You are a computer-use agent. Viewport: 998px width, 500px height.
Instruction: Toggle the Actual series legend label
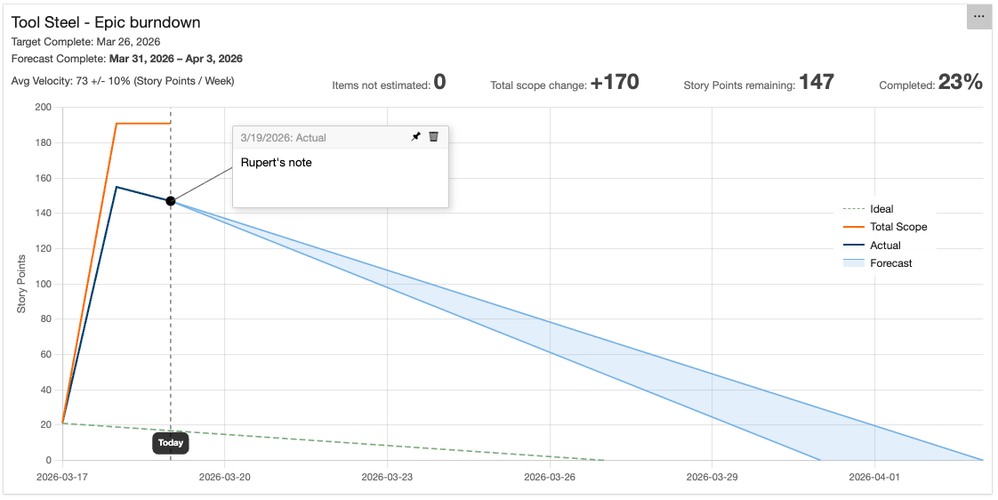(x=885, y=245)
